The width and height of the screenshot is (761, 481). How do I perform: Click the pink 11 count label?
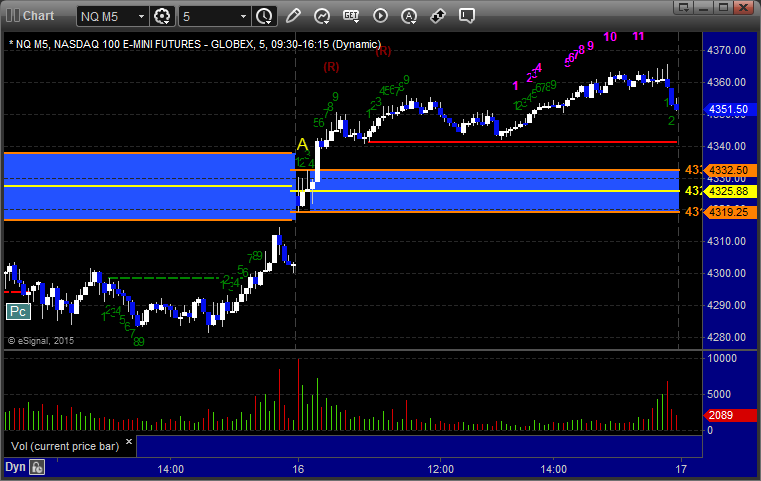click(x=638, y=36)
